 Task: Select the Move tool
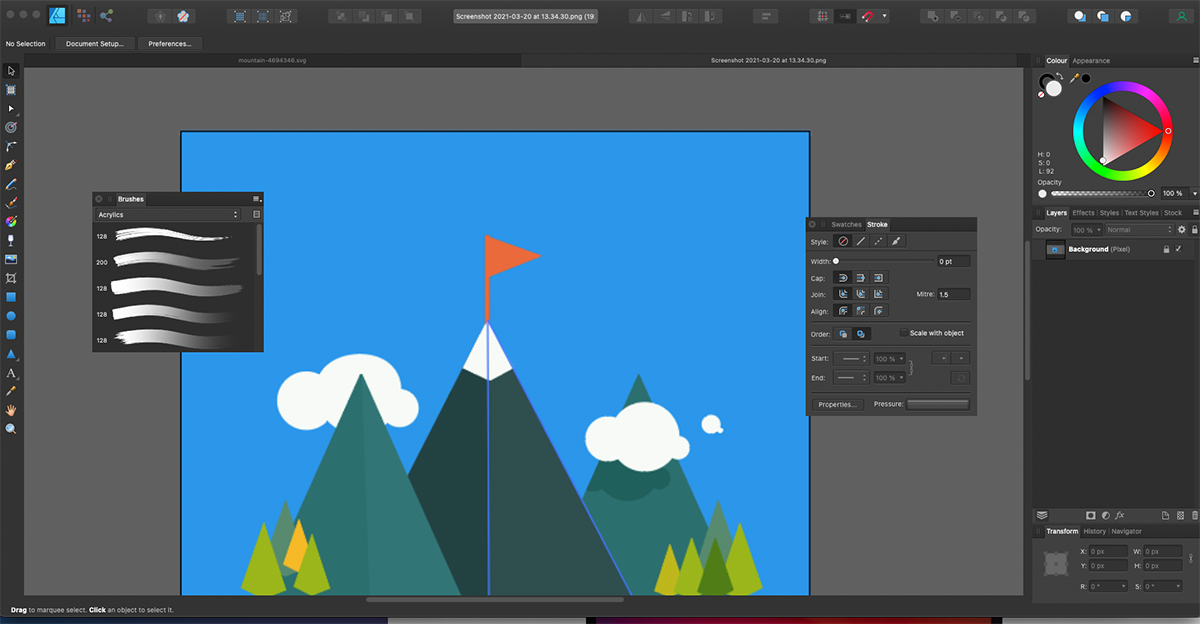(11, 70)
